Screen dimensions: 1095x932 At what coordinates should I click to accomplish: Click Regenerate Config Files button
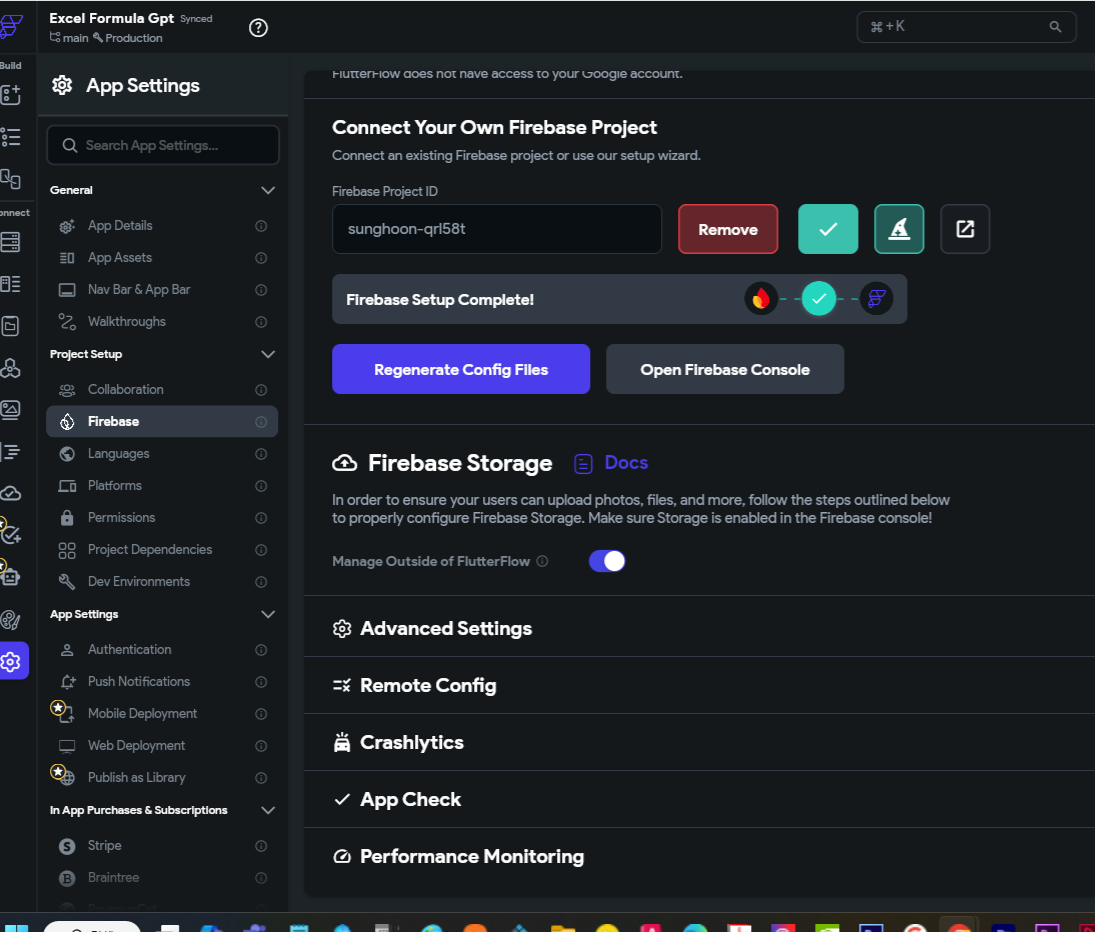[x=461, y=369]
